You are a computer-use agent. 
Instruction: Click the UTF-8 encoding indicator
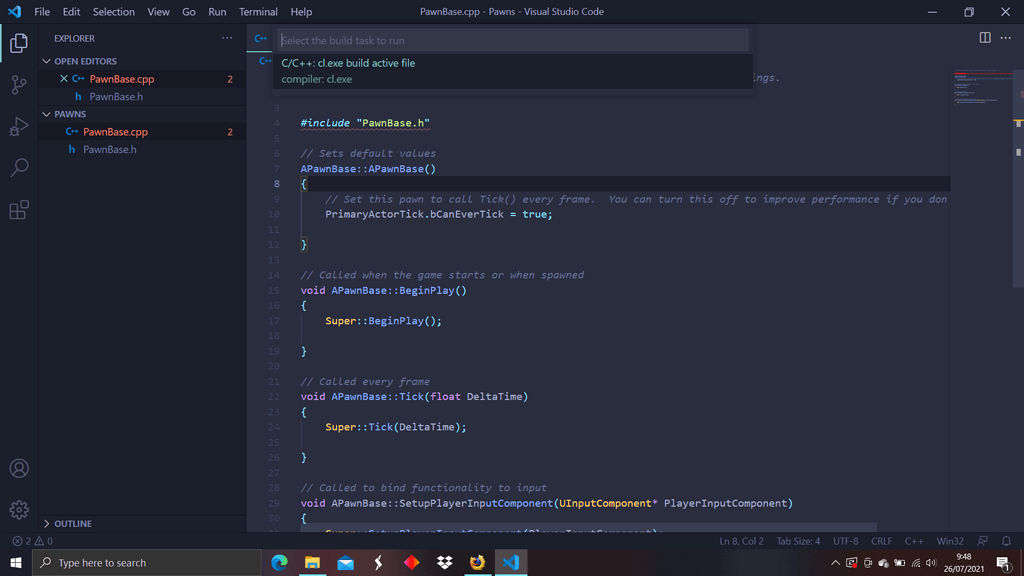pyautogui.click(x=846, y=540)
